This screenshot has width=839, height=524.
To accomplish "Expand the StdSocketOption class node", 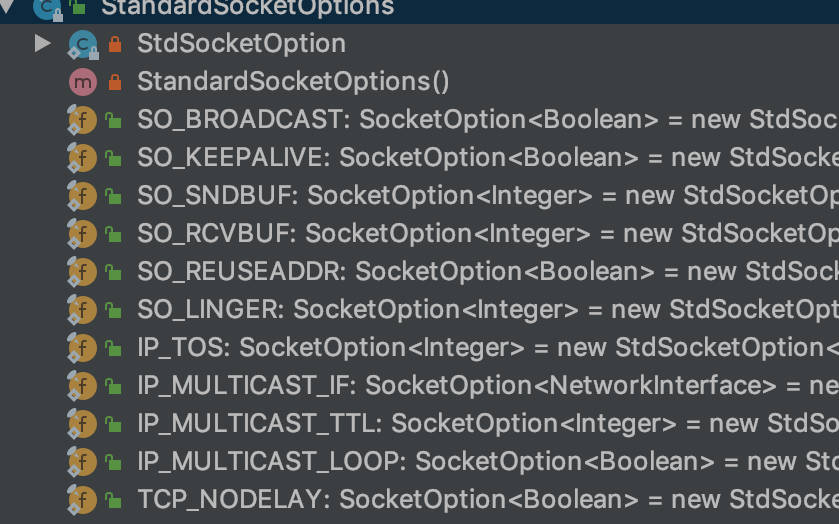I will 42,43.
